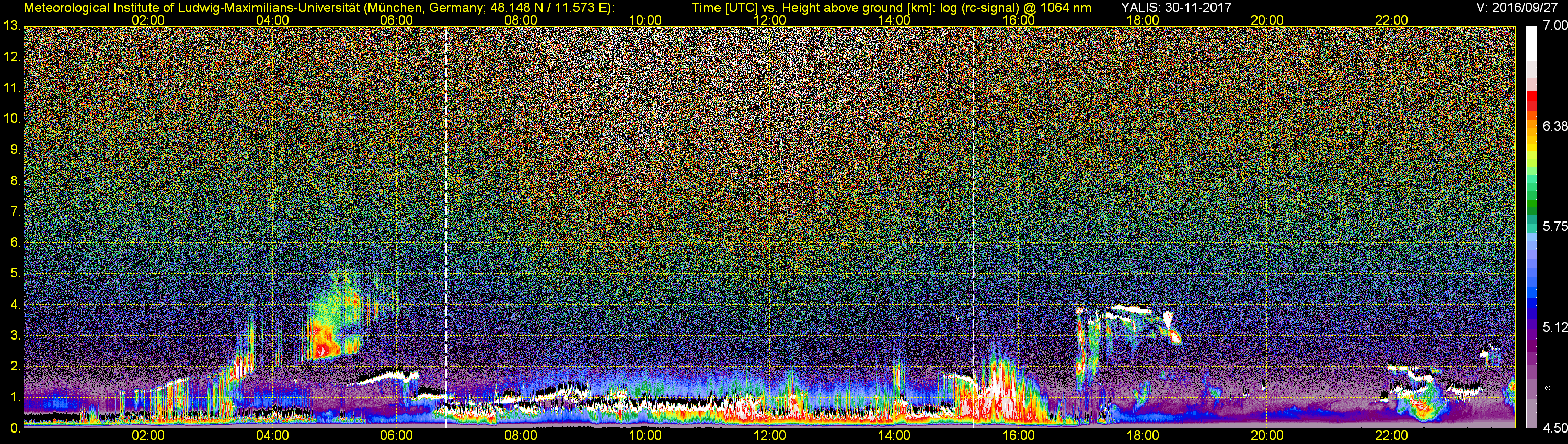Select the 22:00 label on top time axis

point(1391,20)
